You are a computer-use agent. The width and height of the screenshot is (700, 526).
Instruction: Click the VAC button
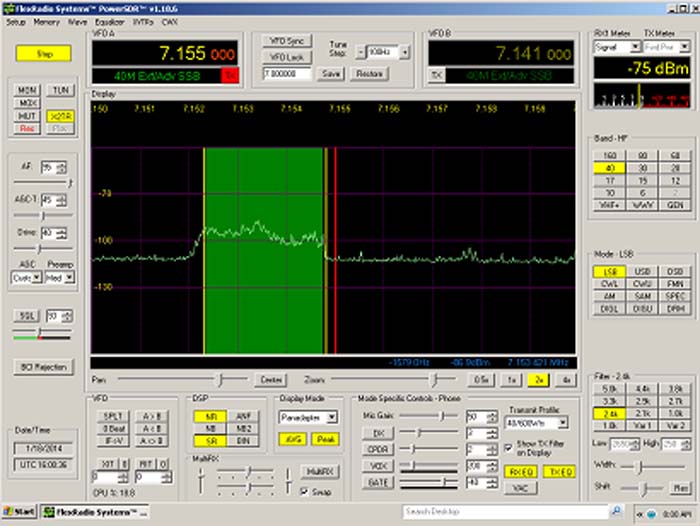[x=521, y=488]
